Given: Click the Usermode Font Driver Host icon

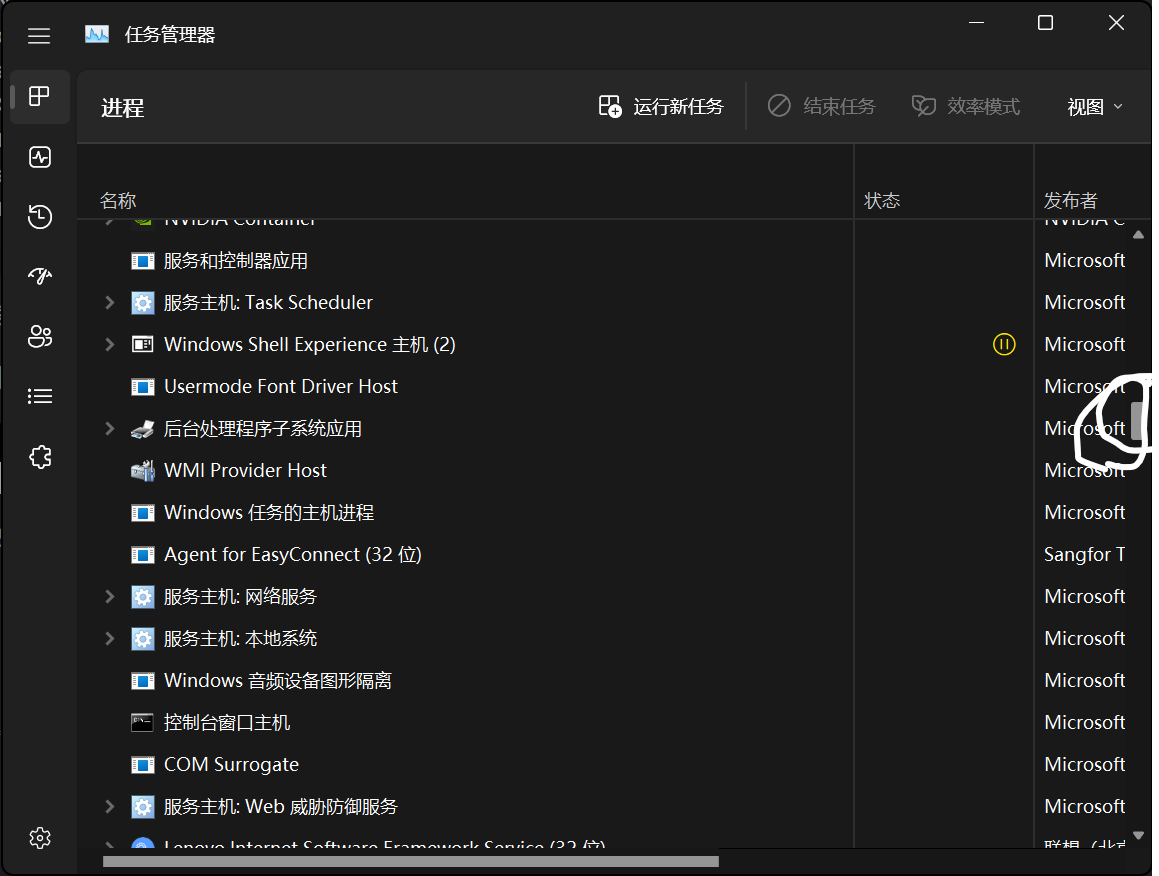Looking at the screenshot, I should click(x=143, y=387).
